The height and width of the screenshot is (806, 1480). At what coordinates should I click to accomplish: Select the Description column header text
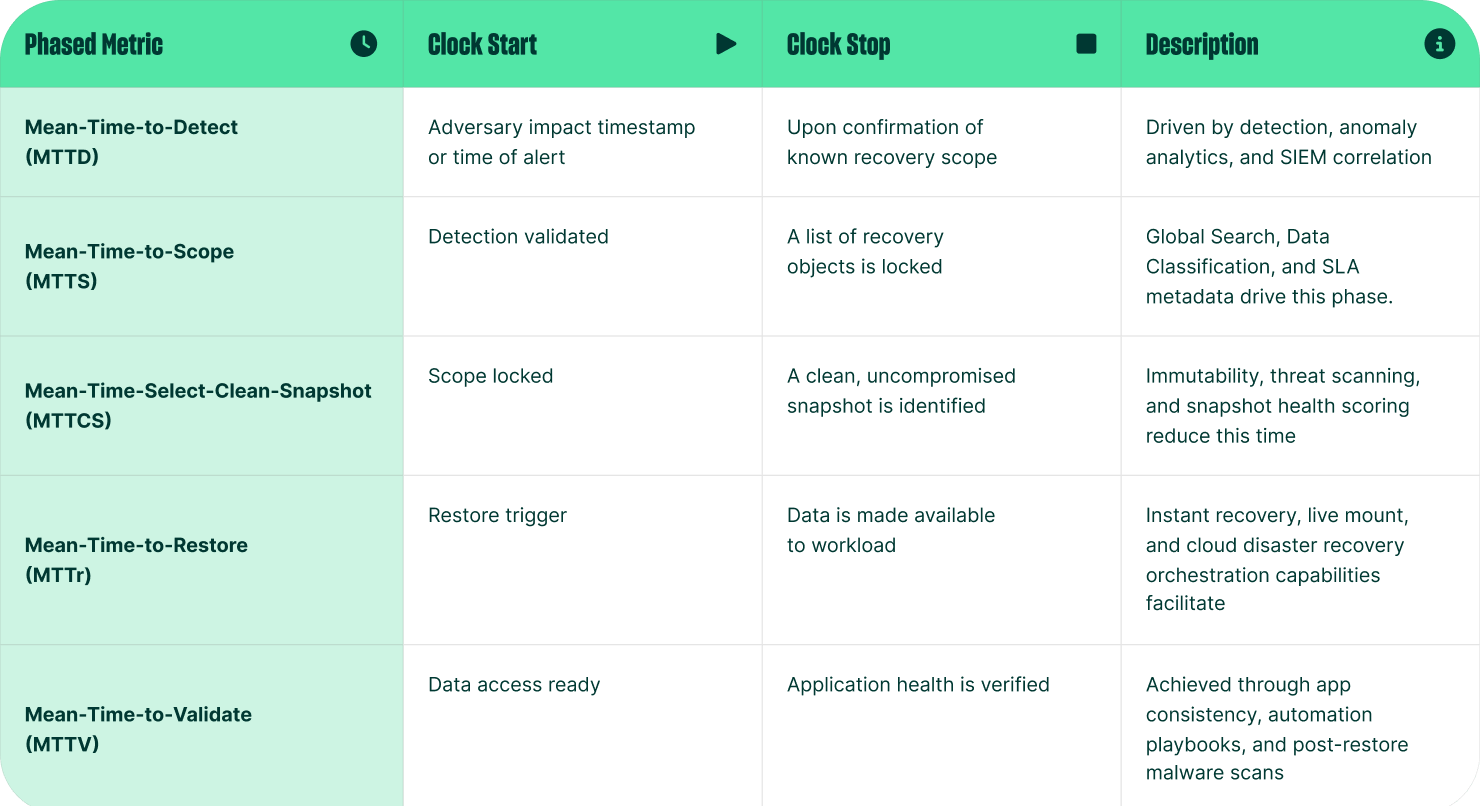[x=1201, y=45]
